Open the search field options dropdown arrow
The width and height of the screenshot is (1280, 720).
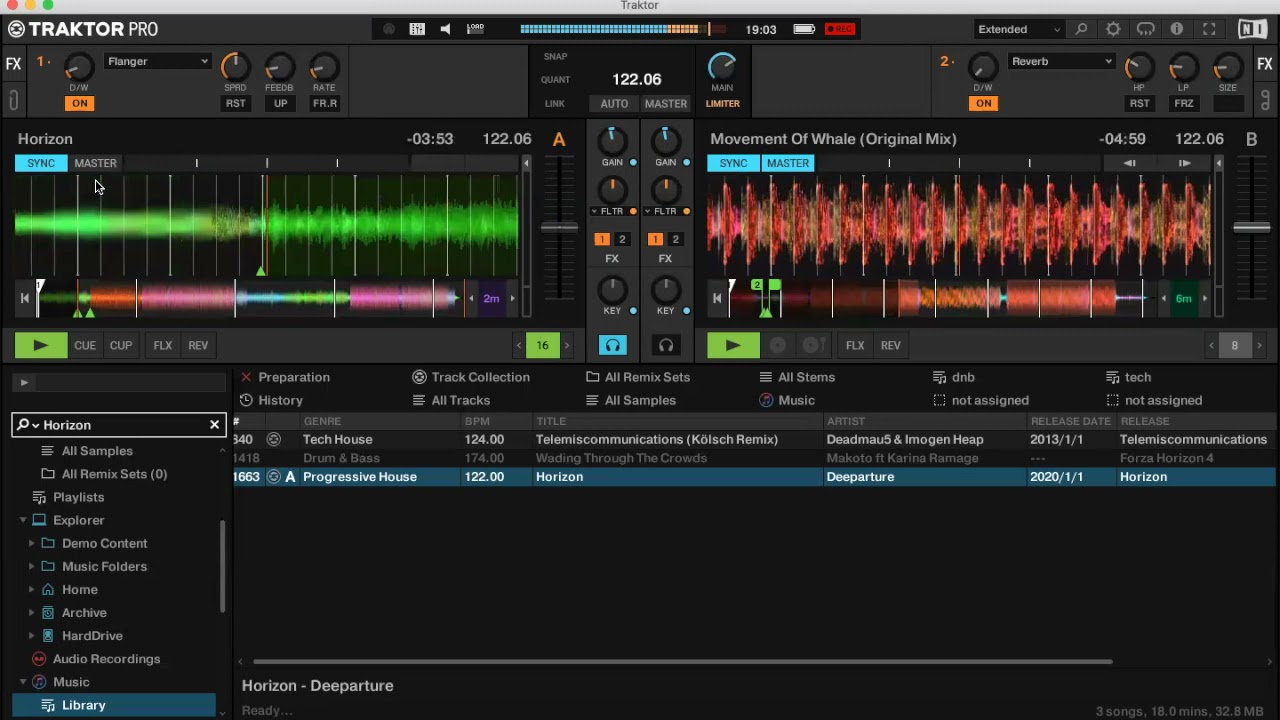coord(36,426)
